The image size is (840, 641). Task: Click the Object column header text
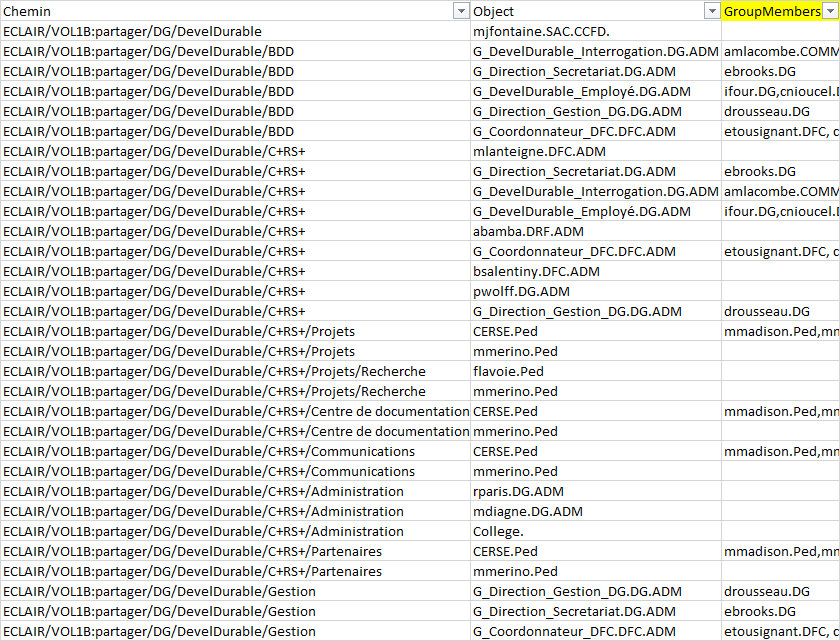494,11
